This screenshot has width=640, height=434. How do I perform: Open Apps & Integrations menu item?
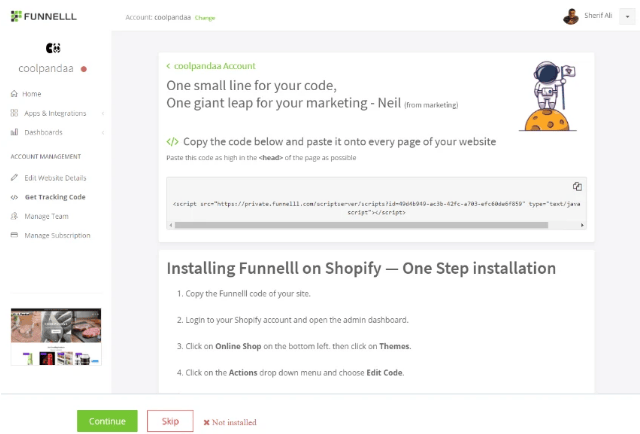tap(55, 113)
